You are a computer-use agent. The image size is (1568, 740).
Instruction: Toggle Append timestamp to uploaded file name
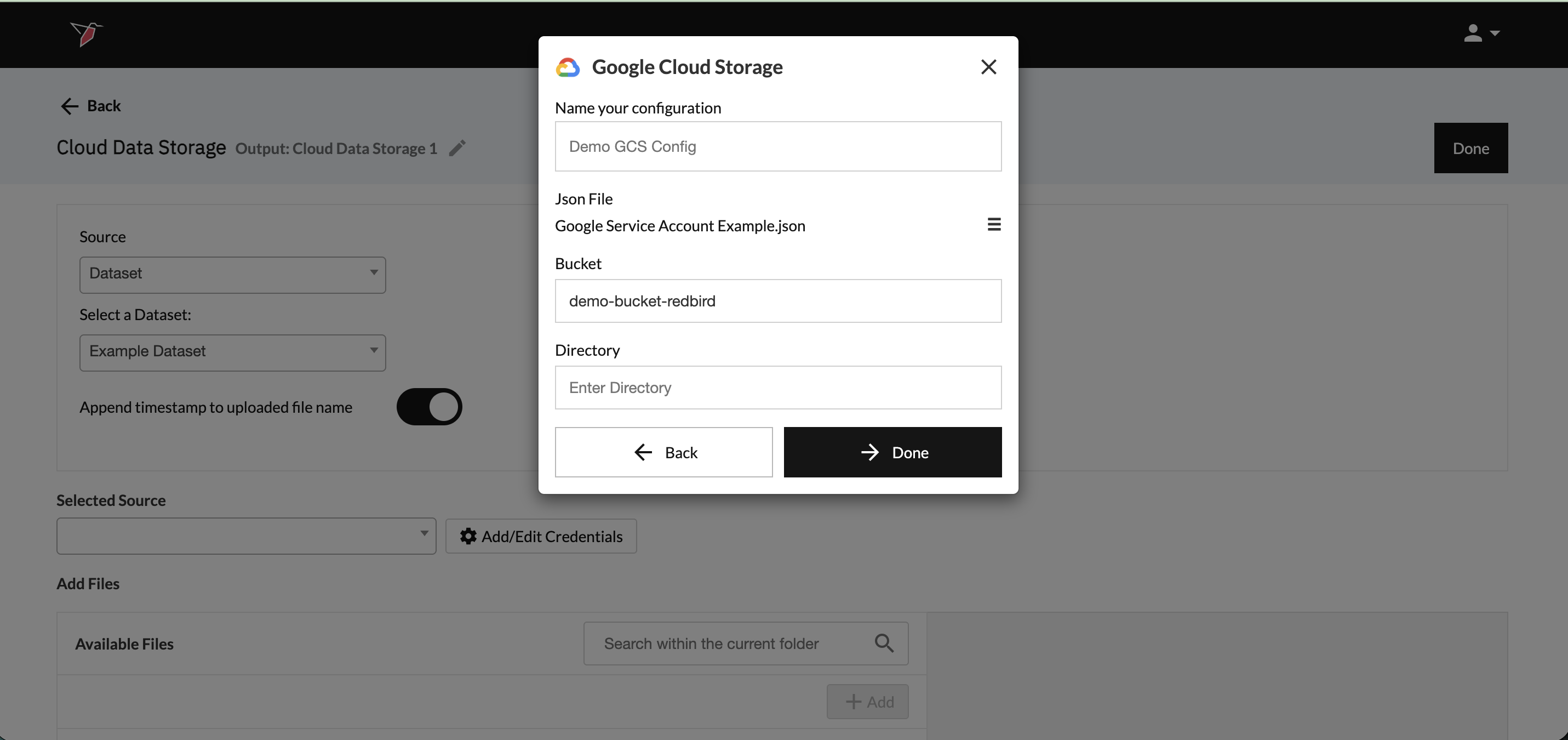(x=429, y=407)
